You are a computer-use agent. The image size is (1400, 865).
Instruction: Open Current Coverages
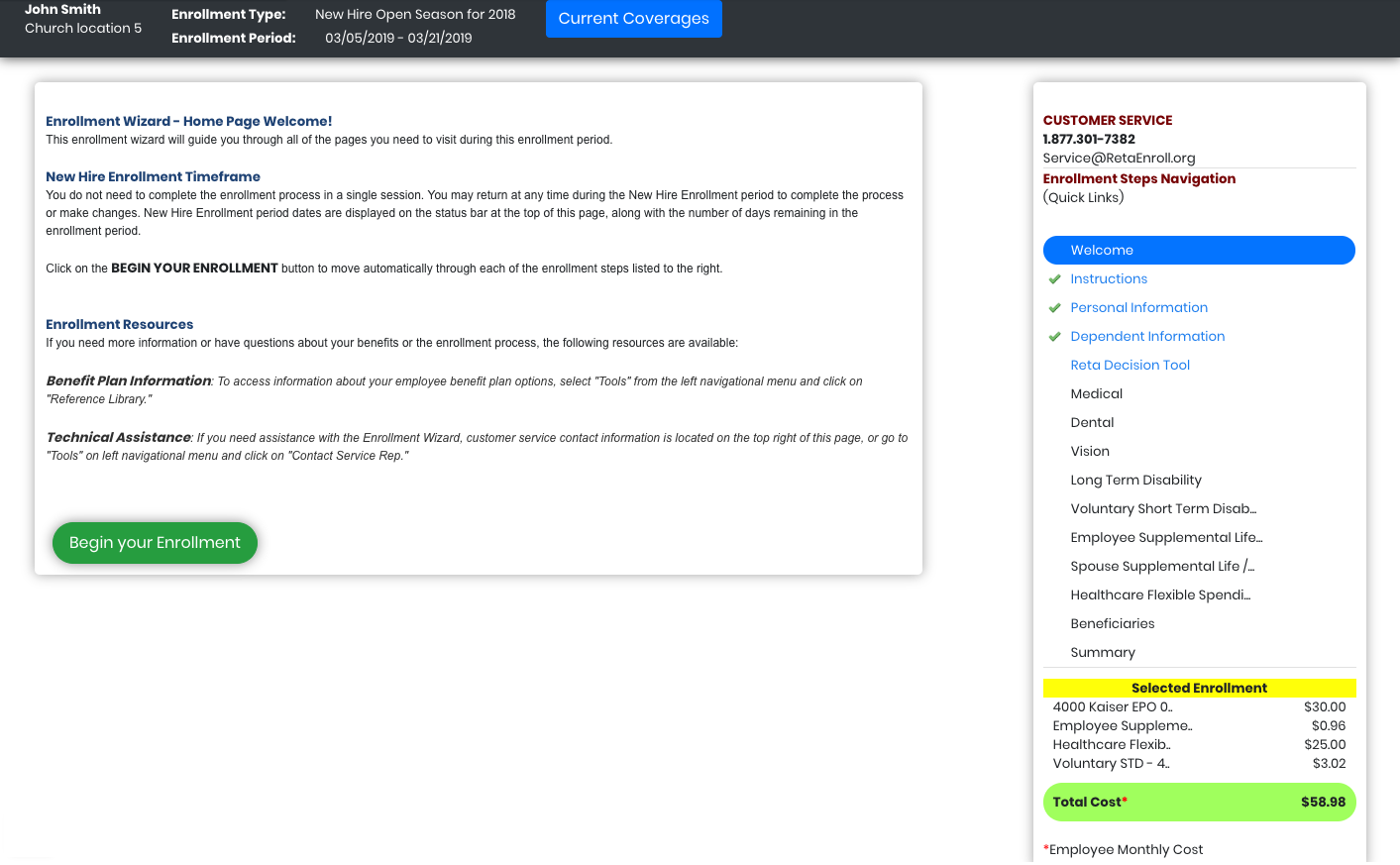[633, 18]
